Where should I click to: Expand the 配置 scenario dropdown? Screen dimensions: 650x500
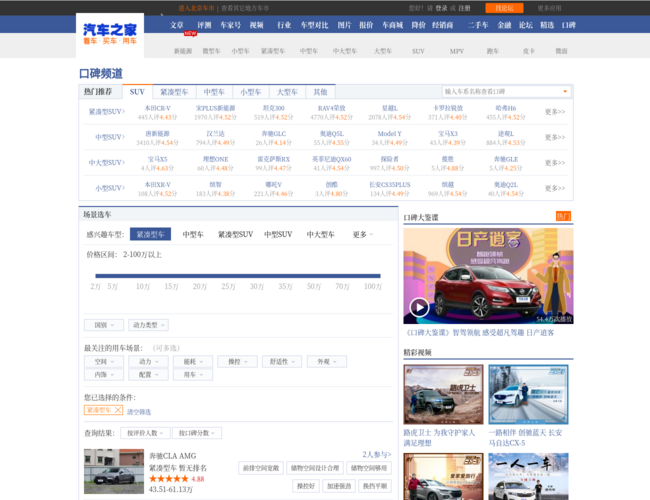click(148, 375)
